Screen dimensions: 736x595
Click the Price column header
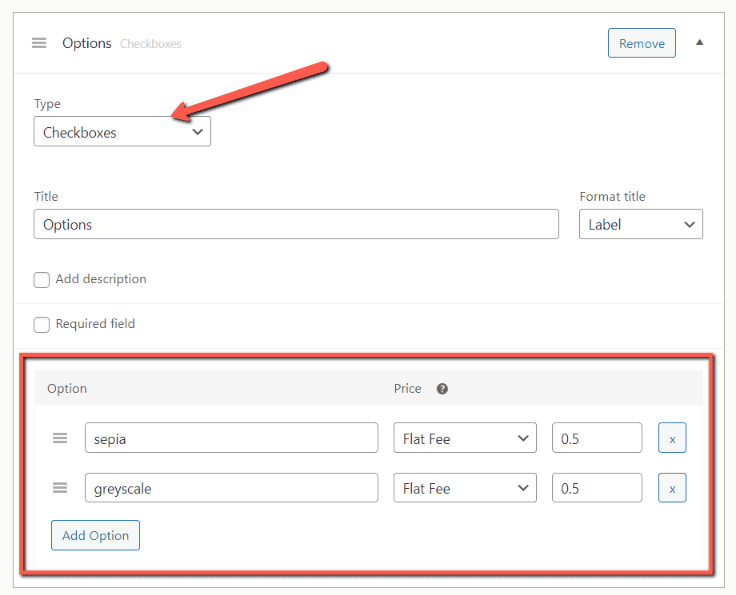coord(407,389)
